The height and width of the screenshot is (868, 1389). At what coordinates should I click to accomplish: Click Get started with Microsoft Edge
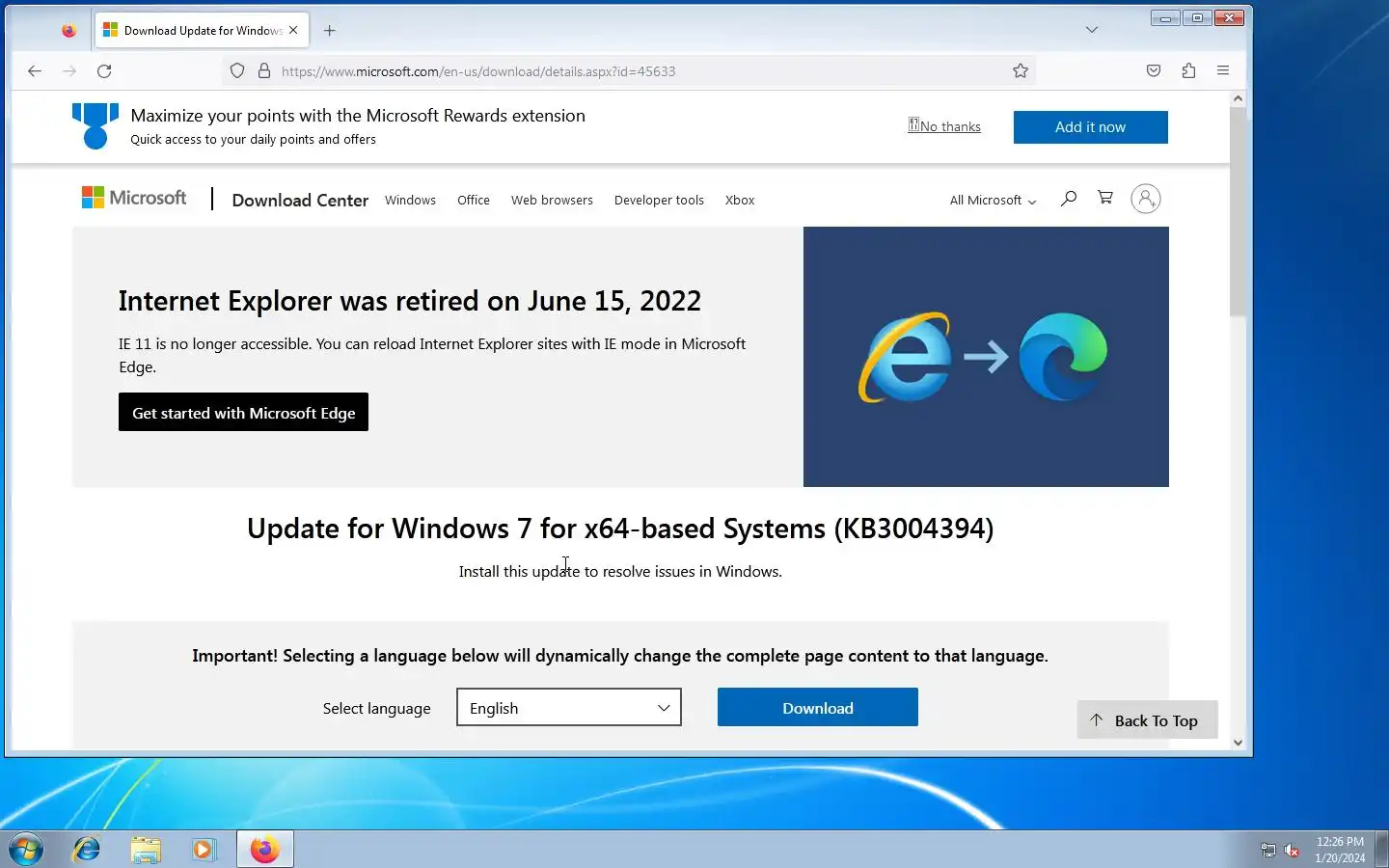(x=243, y=412)
